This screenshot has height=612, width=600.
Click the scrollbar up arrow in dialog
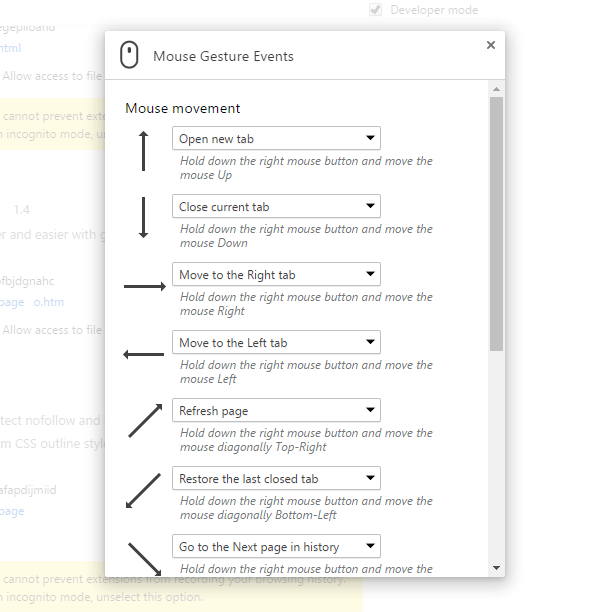click(497, 90)
